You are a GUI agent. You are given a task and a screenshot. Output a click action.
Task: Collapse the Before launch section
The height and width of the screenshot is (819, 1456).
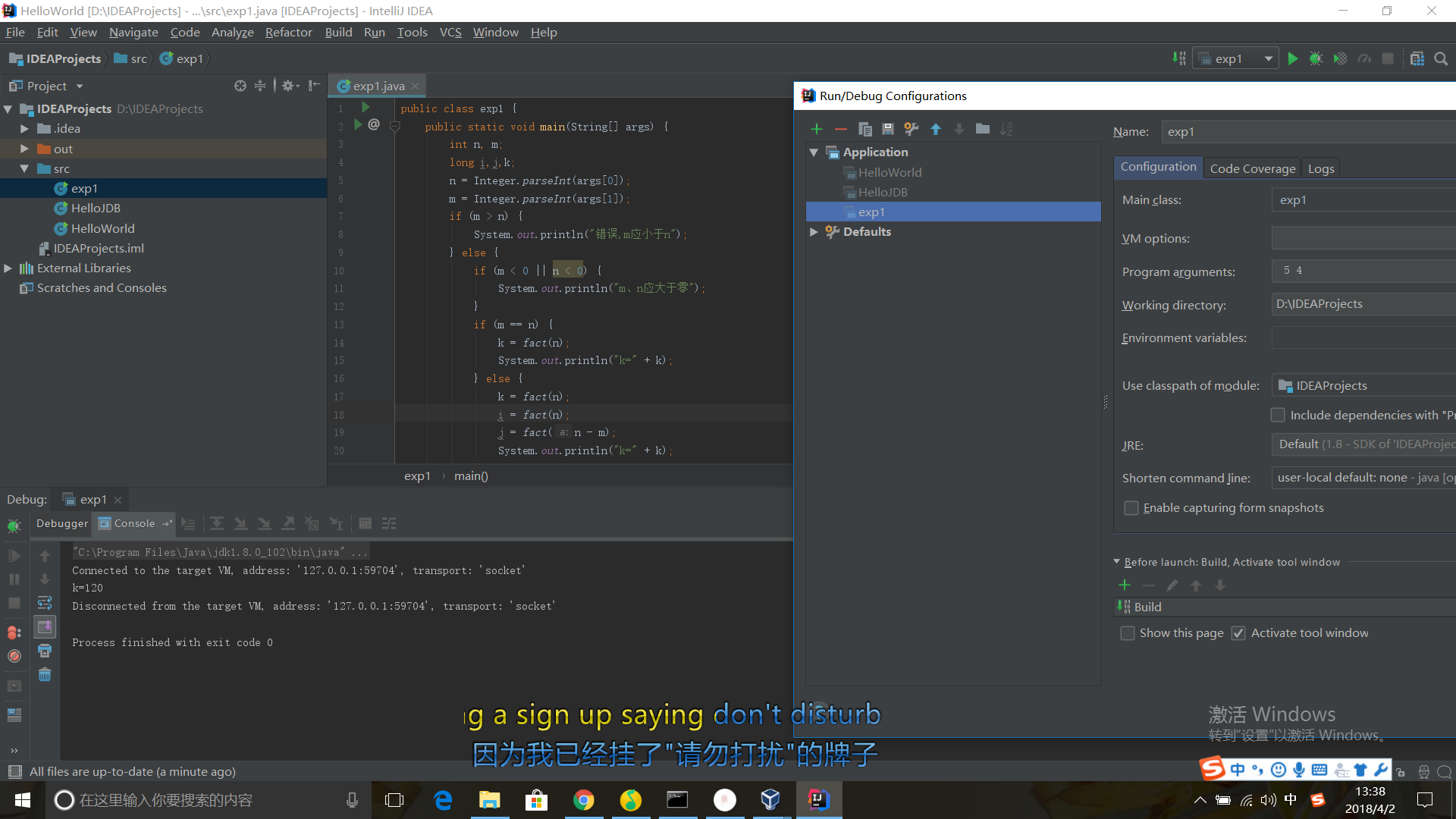1116,562
